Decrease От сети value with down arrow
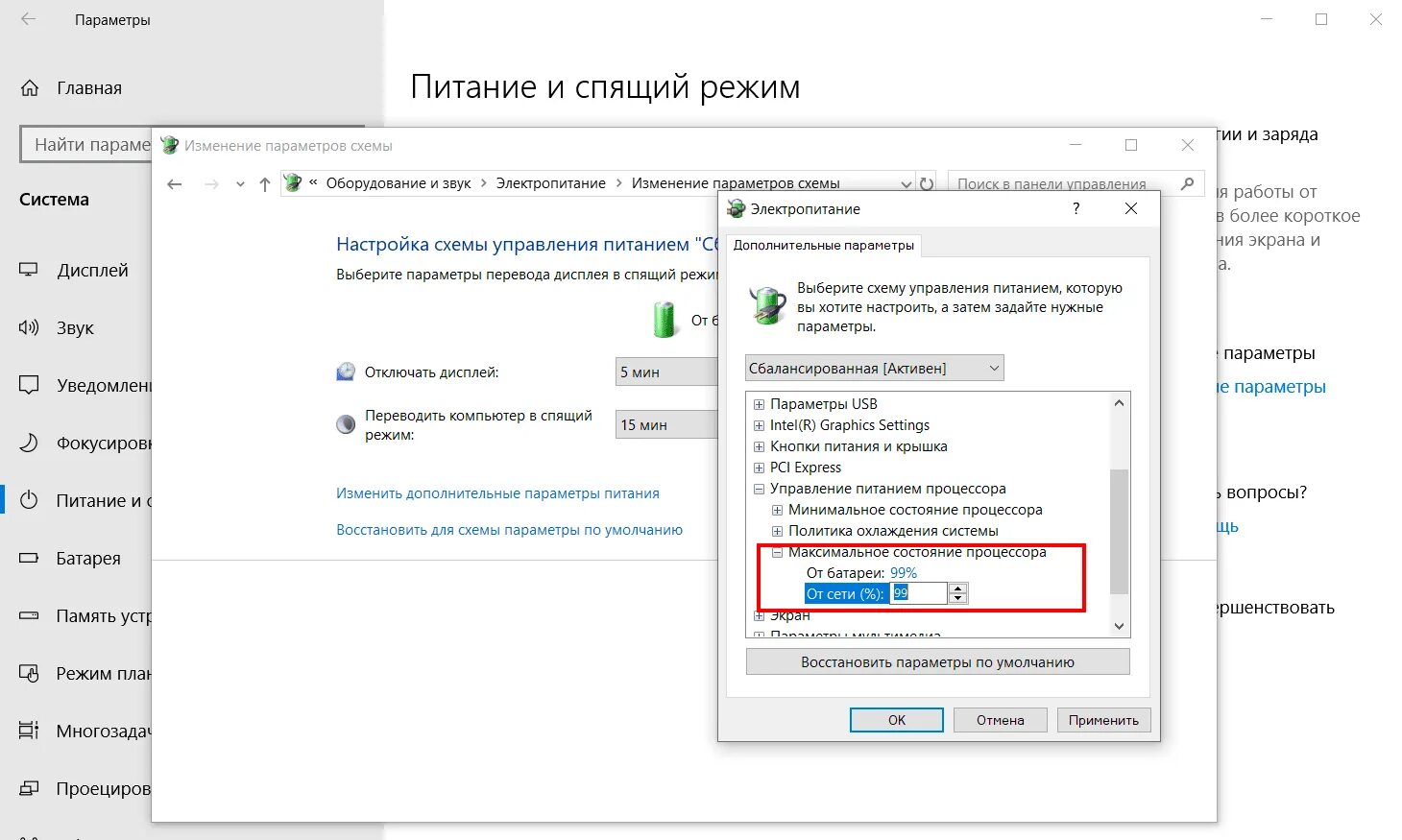Viewport: 1402px width, 840px height. (957, 599)
